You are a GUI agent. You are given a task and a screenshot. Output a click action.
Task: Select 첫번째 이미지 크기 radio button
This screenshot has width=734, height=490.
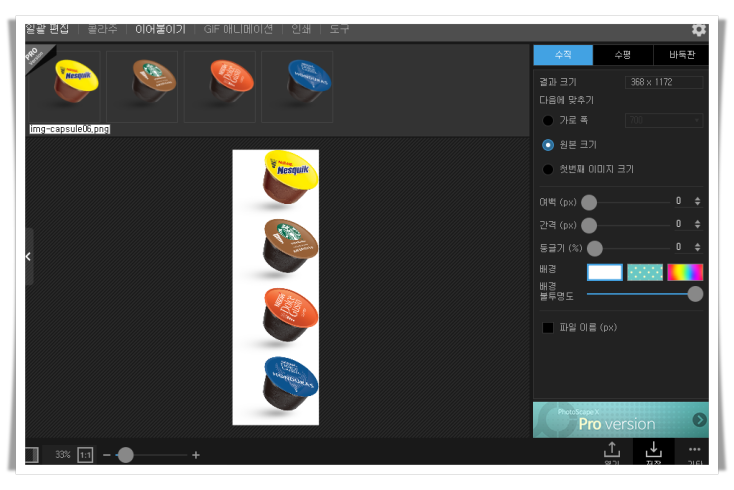(x=548, y=169)
